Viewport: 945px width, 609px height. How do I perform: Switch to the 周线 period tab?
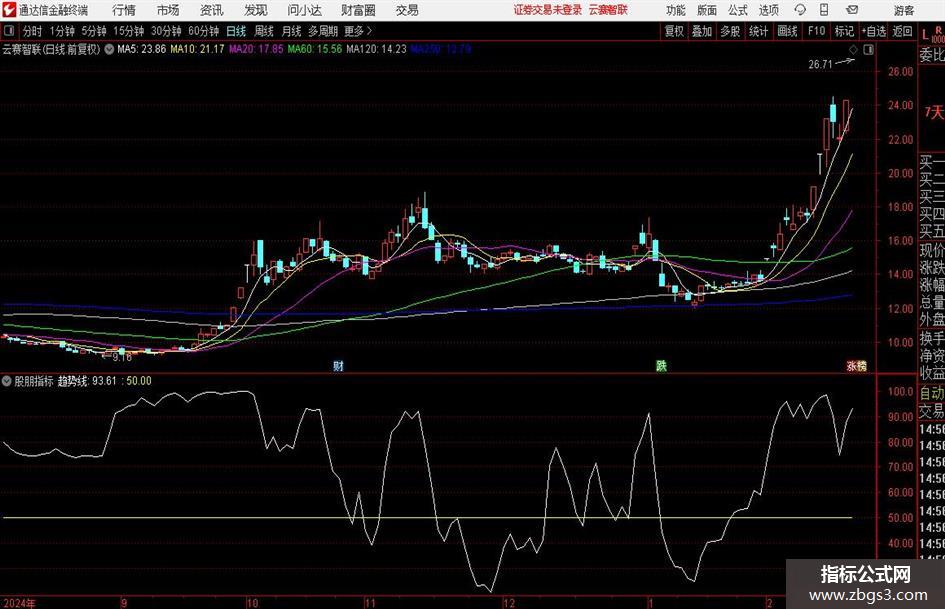click(264, 31)
